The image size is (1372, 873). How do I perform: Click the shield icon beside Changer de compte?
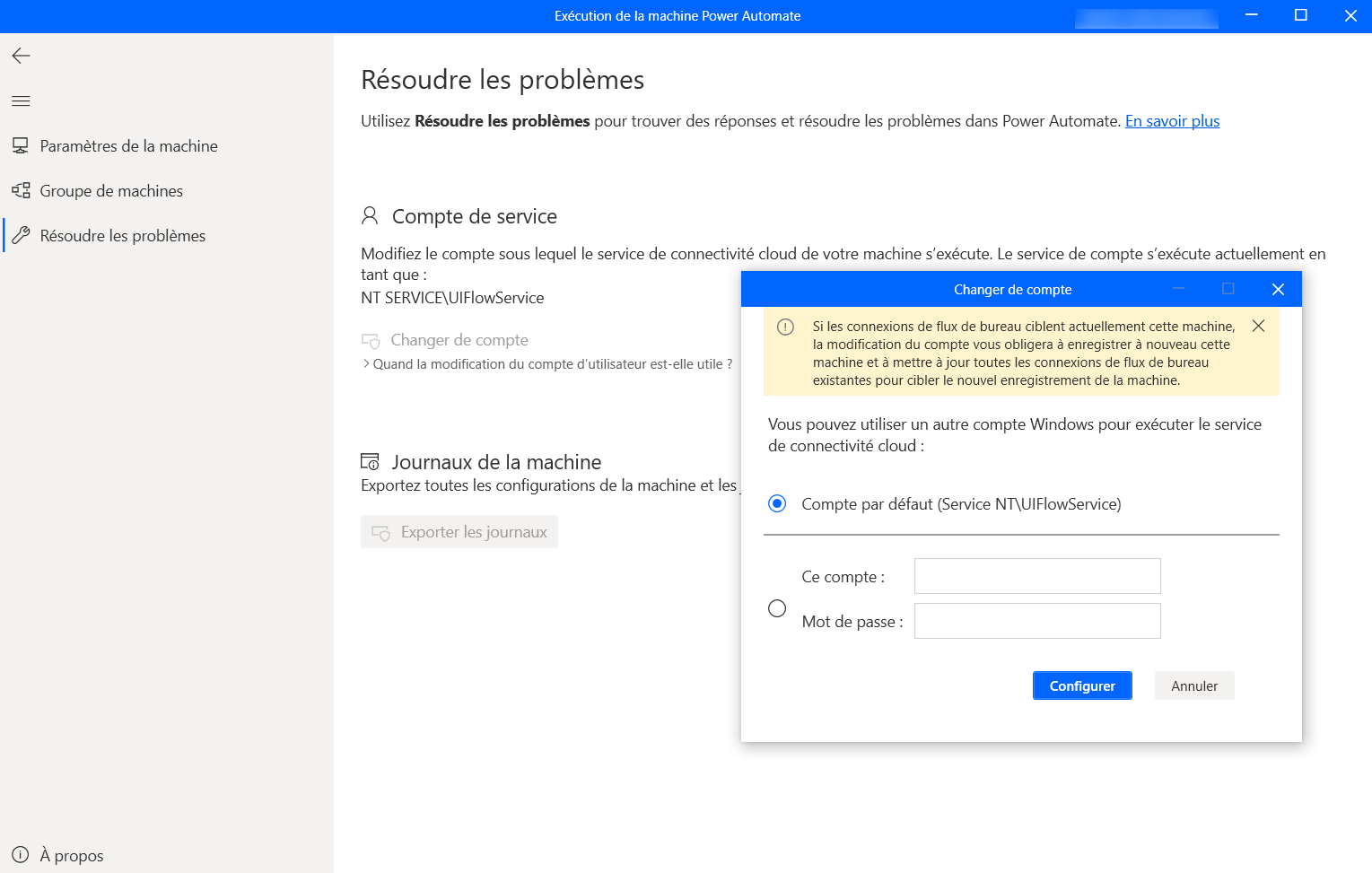[x=371, y=341]
